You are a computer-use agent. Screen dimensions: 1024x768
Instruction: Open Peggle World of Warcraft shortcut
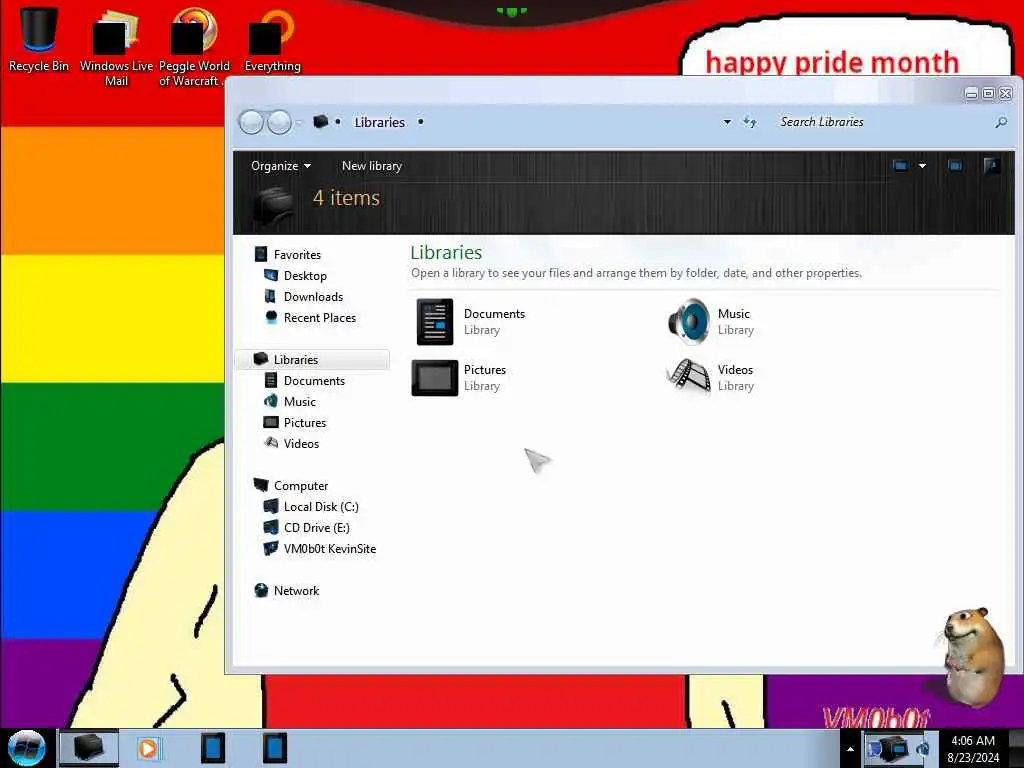pyautogui.click(x=193, y=46)
